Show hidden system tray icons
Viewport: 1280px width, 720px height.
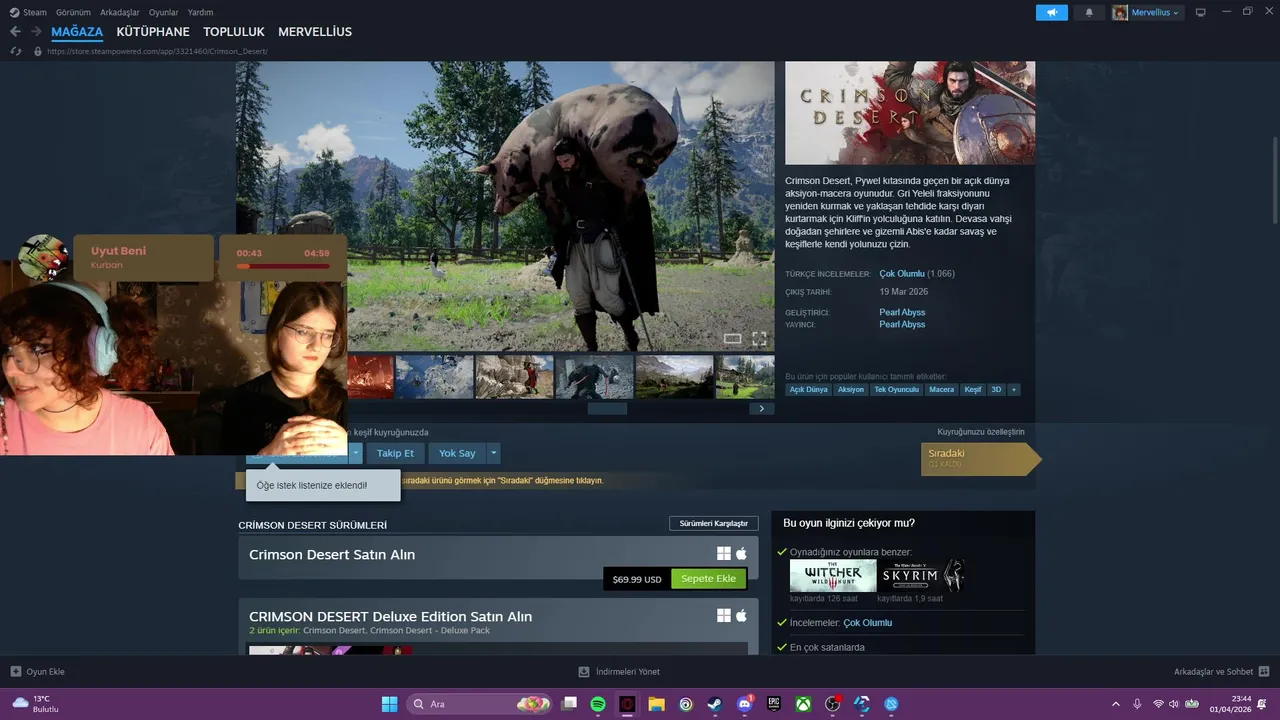click(1116, 704)
